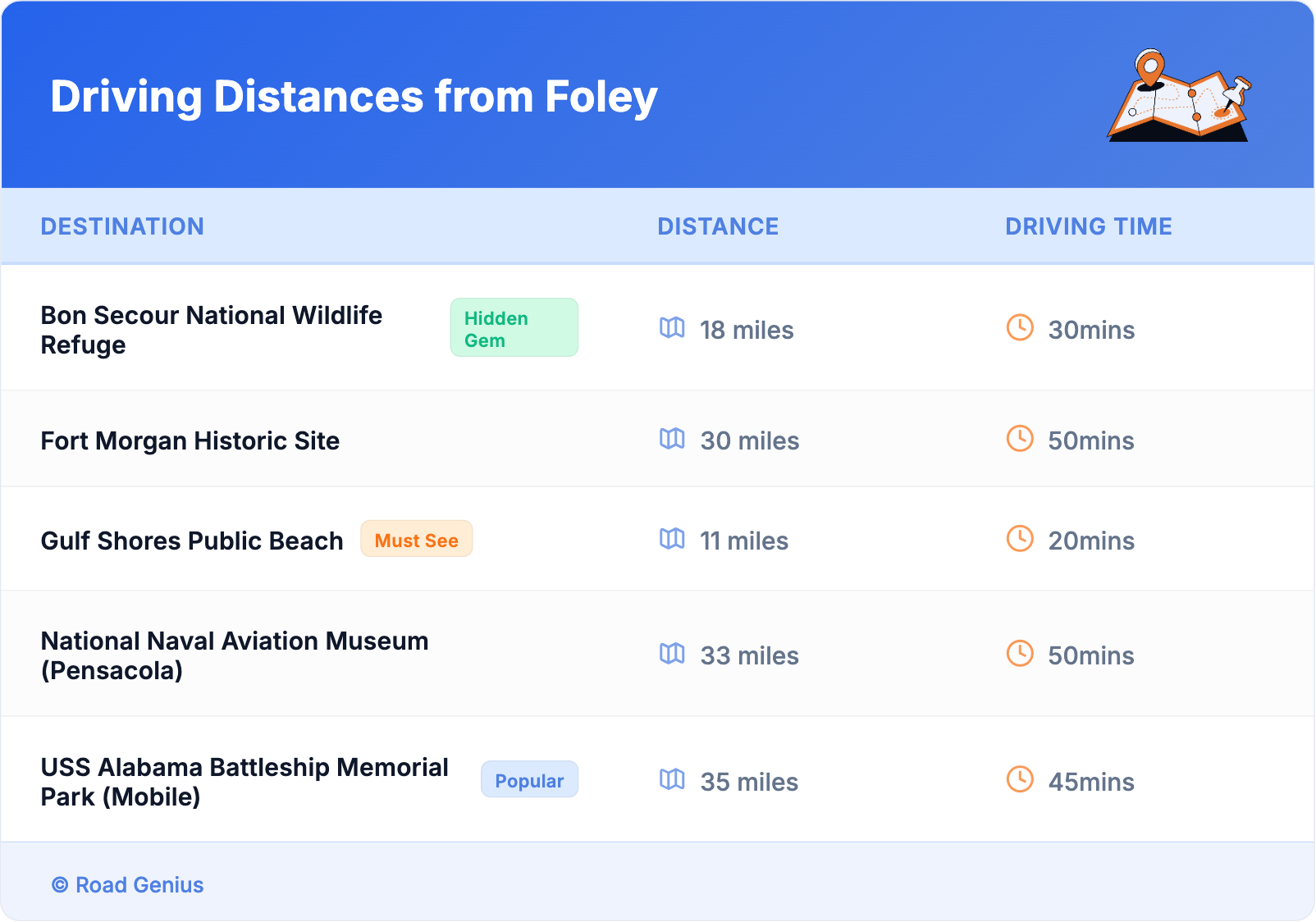Click the Driving Time column header
Screen dimensions: 1316x922
click(x=1088, y=226)
